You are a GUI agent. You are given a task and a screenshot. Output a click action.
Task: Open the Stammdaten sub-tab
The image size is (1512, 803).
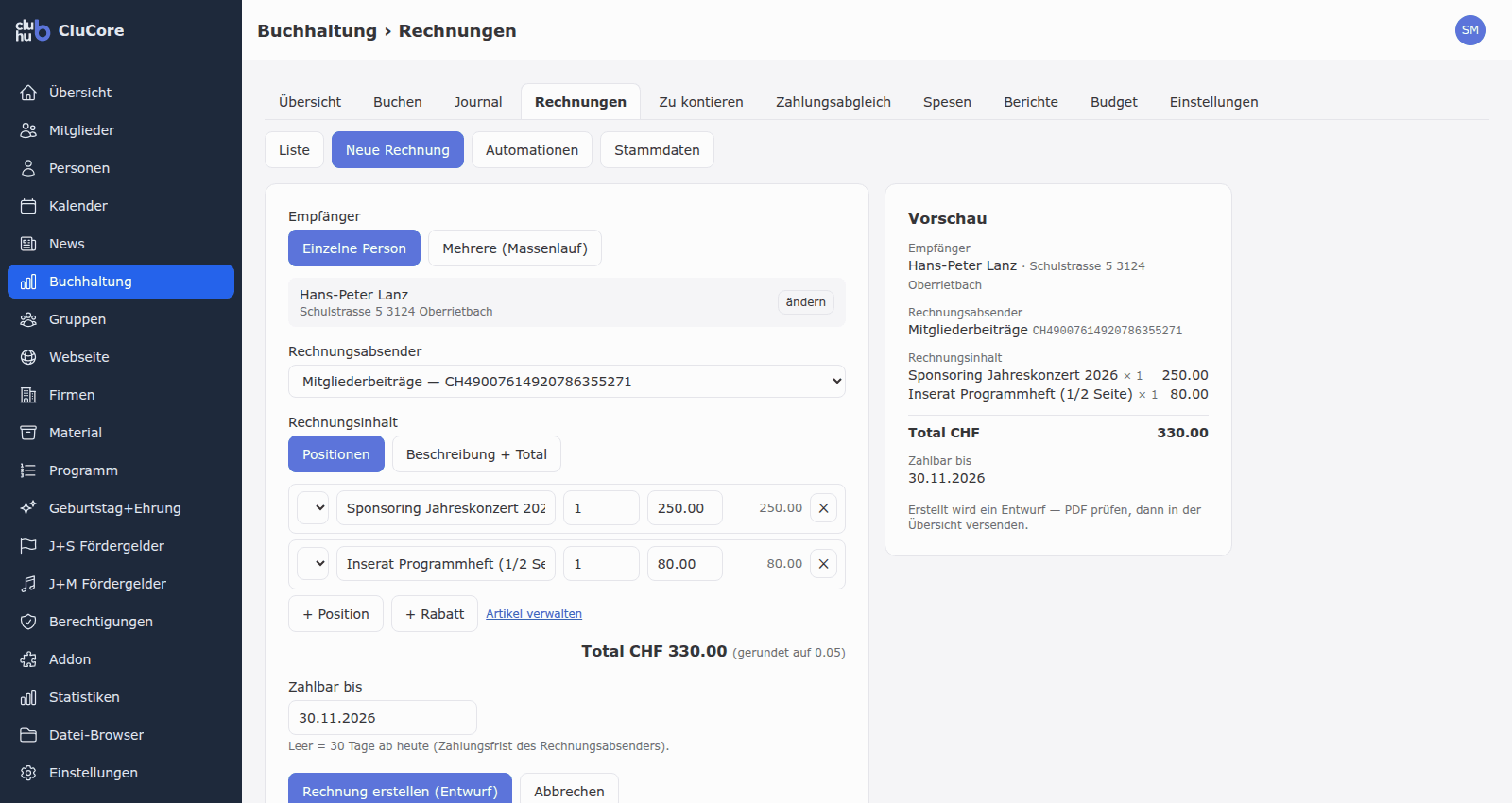pos(657,150)
